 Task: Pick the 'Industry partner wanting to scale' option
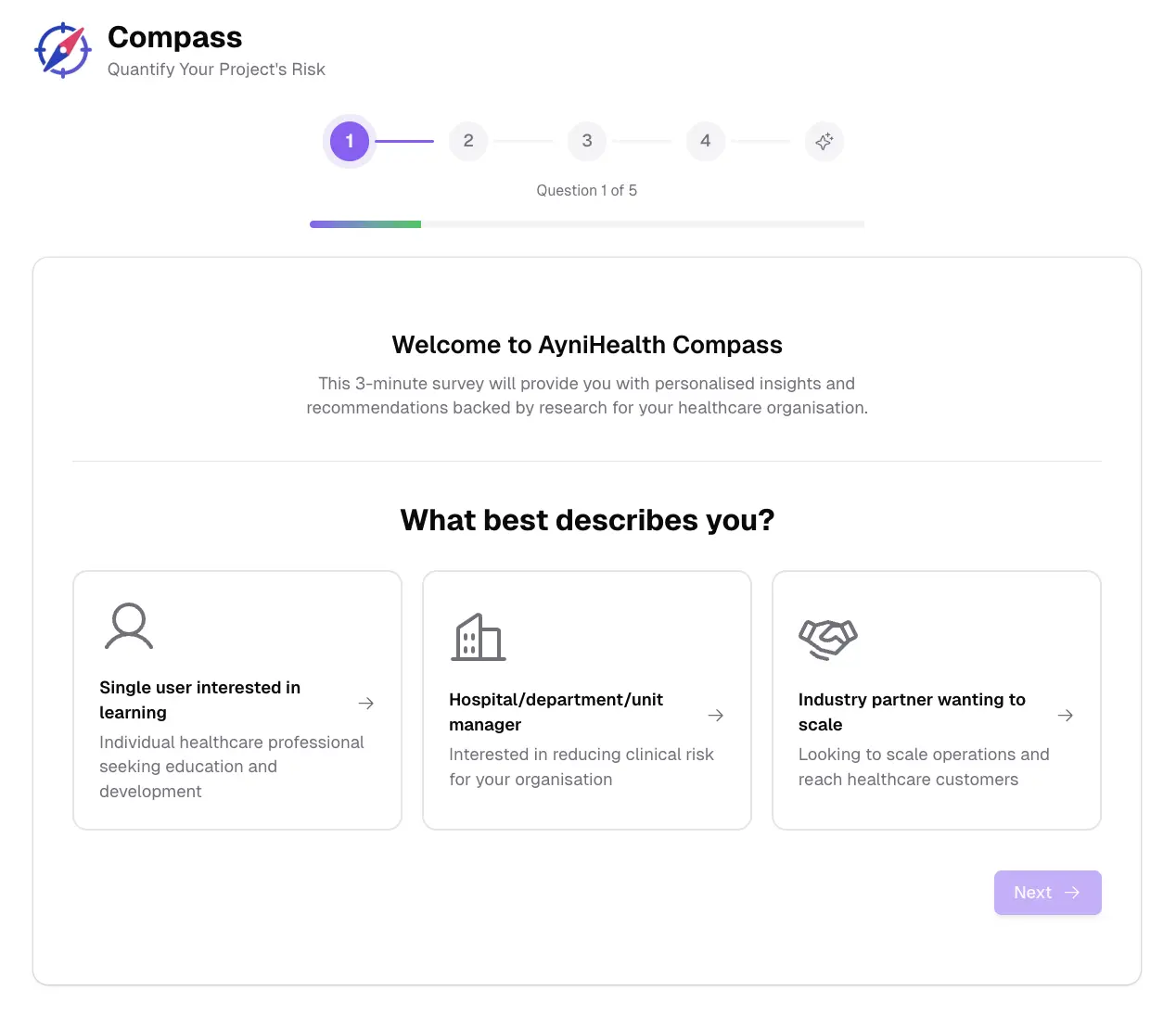[x=936, y=700]
